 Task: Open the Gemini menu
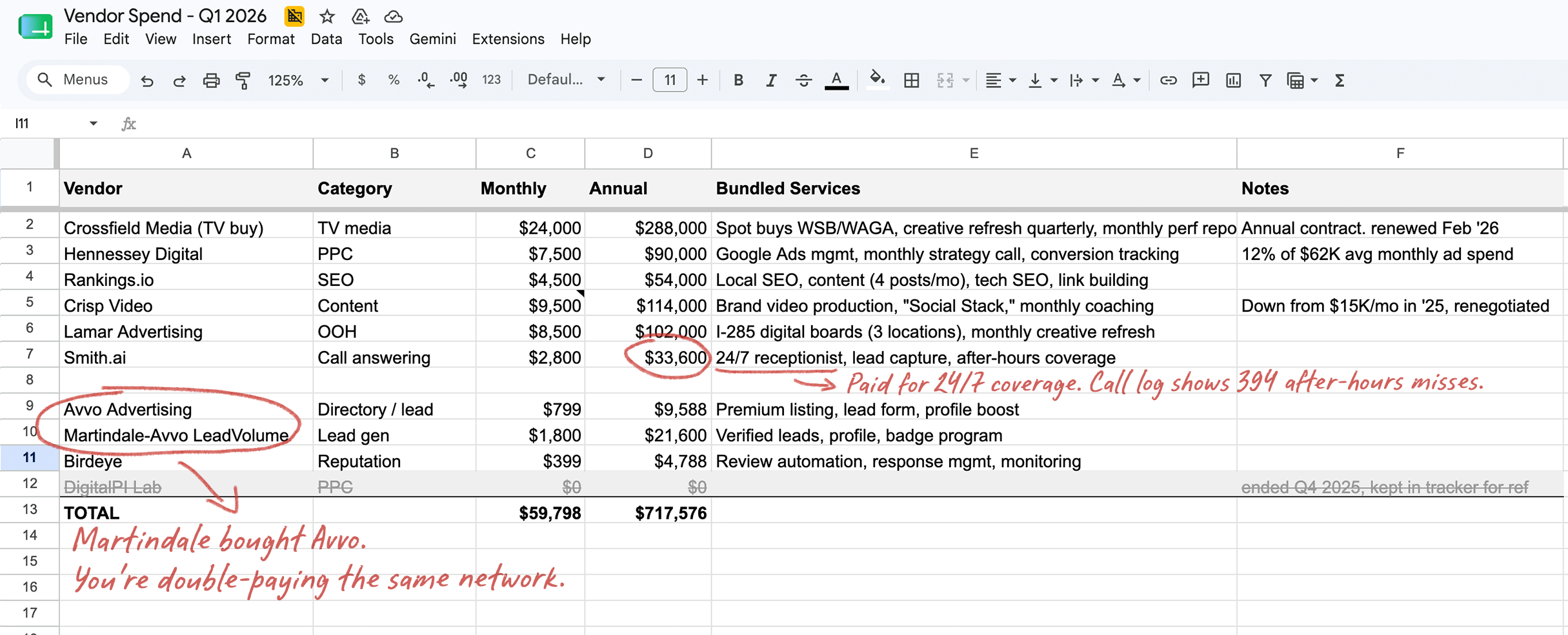[x=432, y=39]
